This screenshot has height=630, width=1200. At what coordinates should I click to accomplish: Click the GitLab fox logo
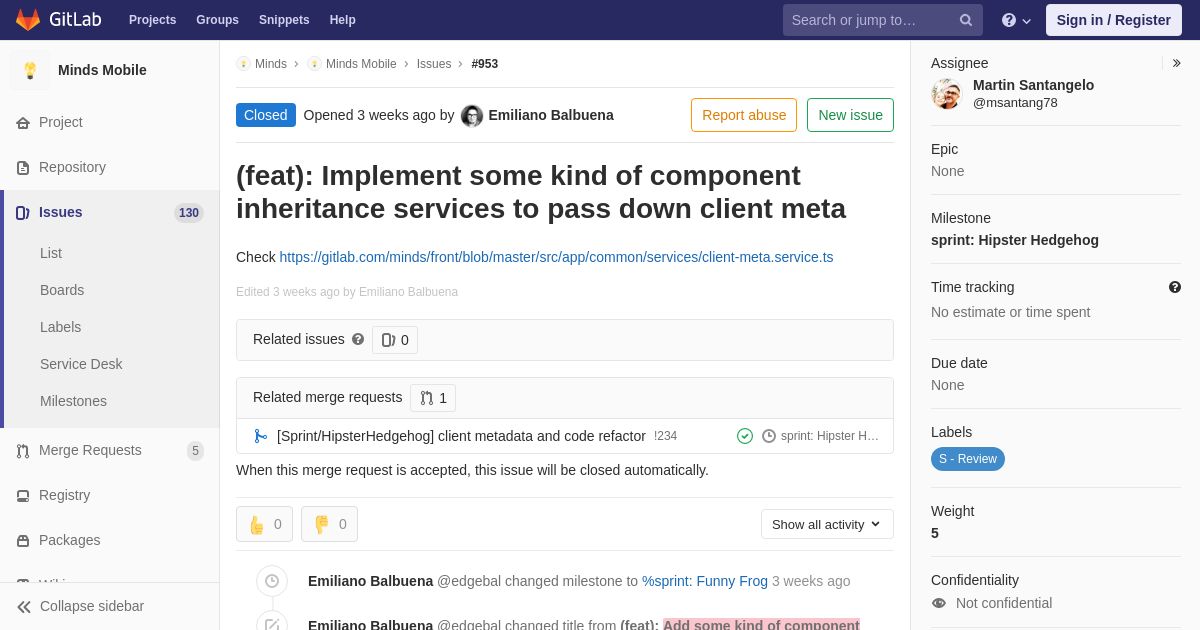28,20
